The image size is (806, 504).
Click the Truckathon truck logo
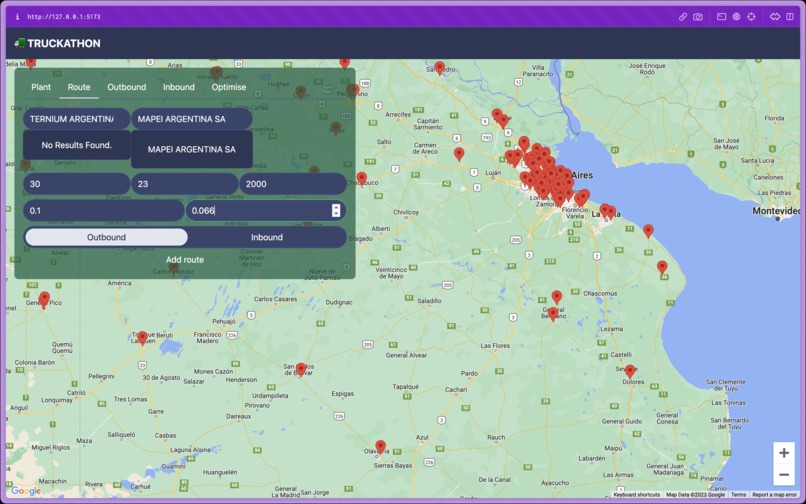pos(20,43)
